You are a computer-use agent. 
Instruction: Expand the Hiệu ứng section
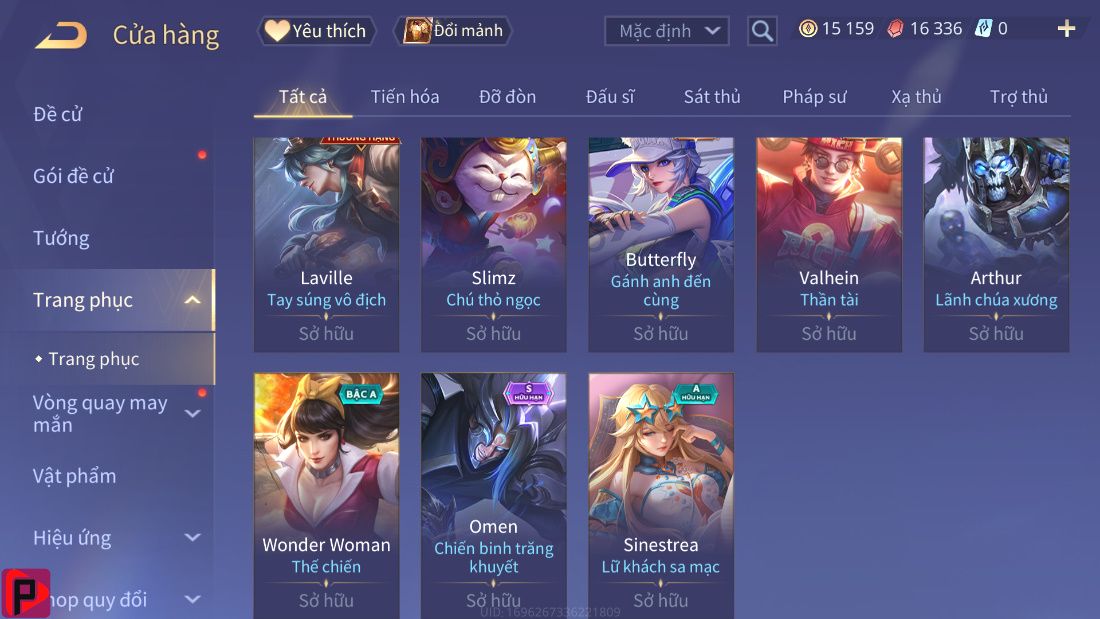tap(192, 538)
